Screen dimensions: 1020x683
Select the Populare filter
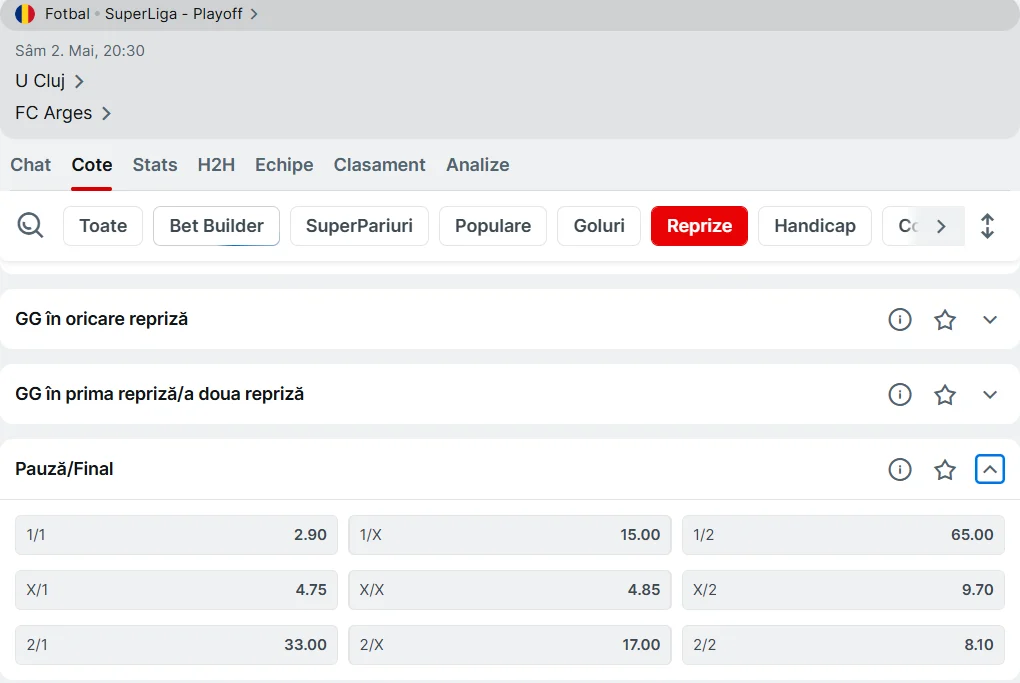pos(493,226)
